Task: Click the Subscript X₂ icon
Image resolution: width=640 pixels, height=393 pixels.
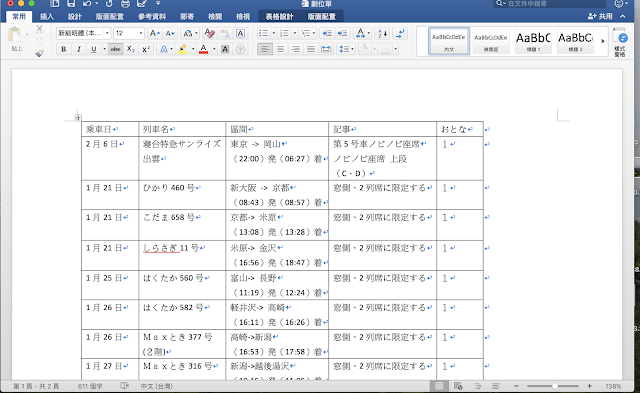Action: [131, 49]
